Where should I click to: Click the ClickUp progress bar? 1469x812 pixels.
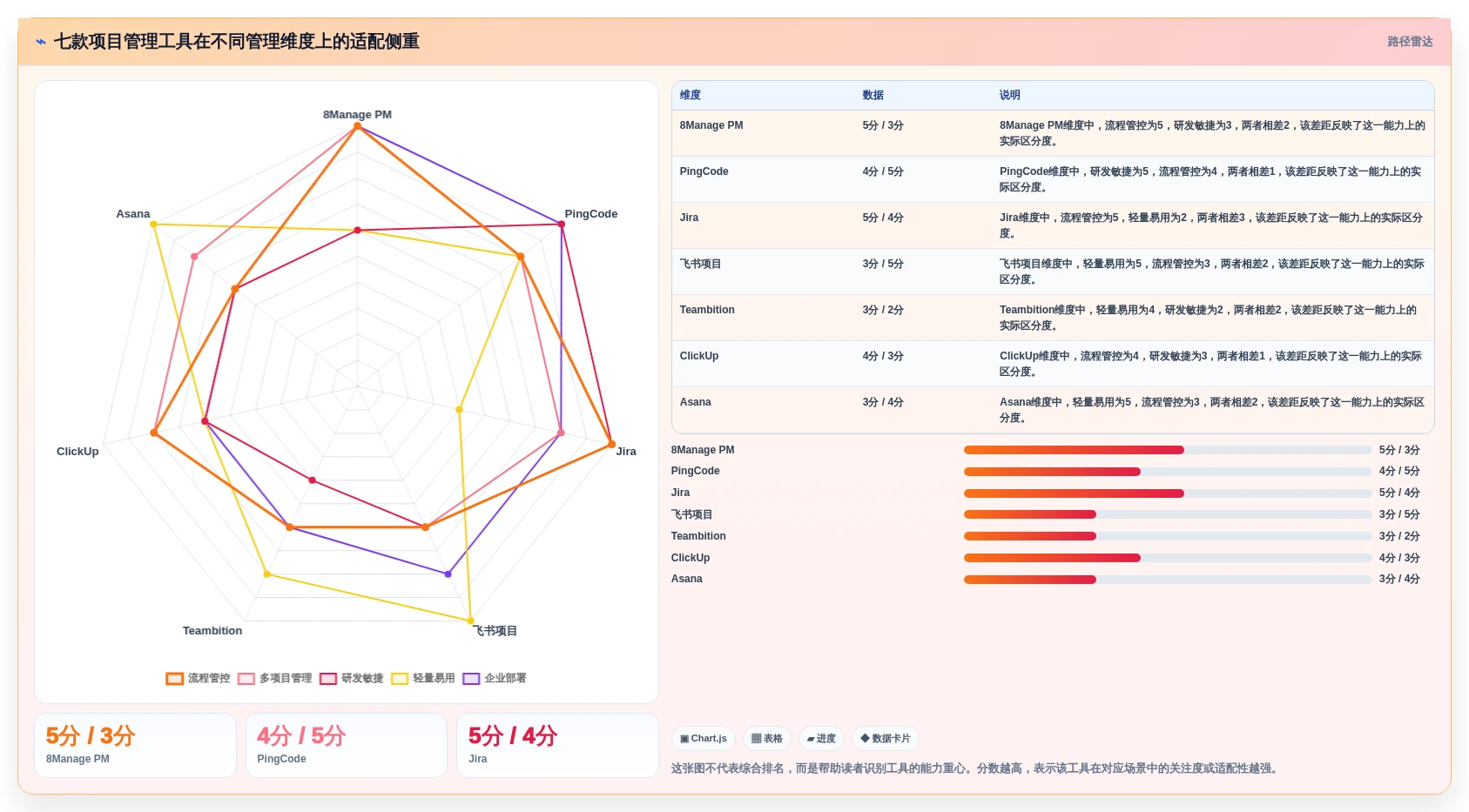tap(1168, 558)
